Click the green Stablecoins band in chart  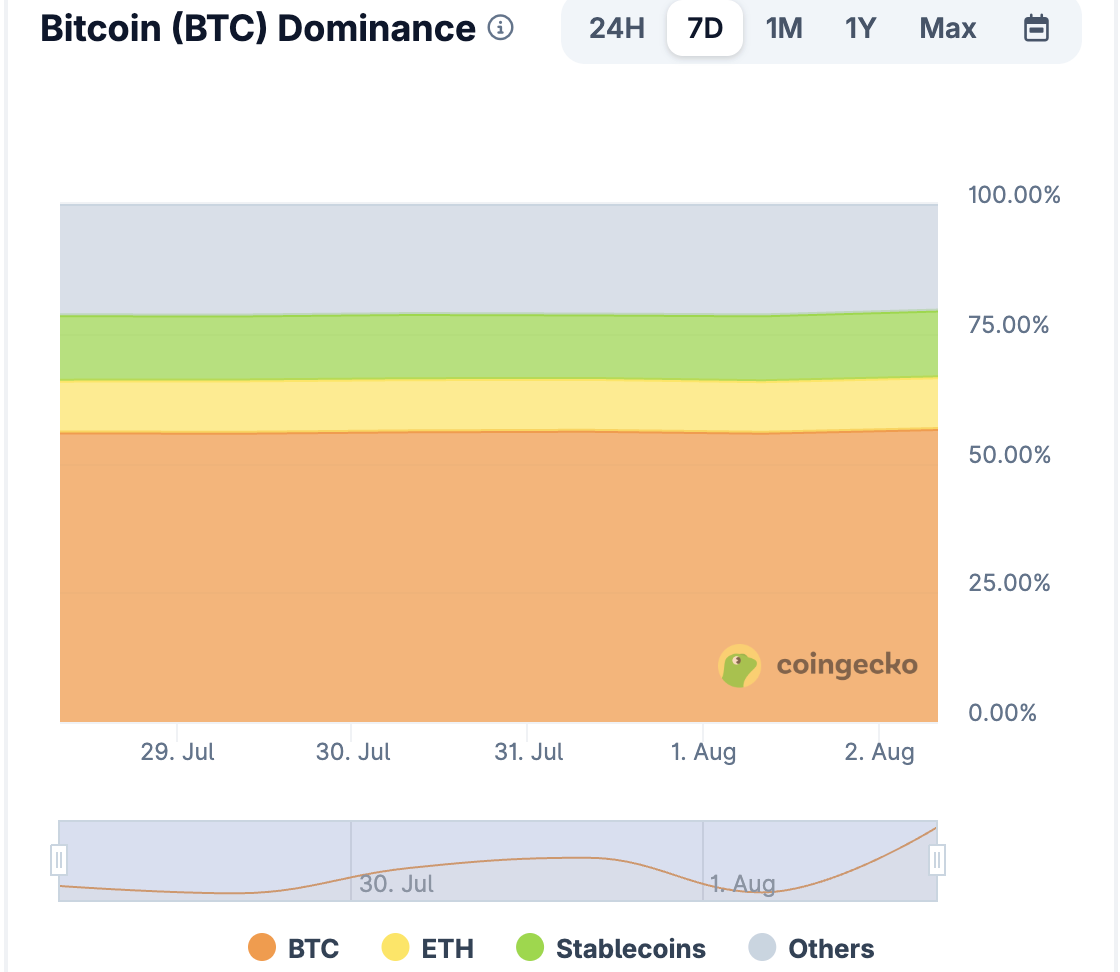pyautogui.click(x=499, y=346)
